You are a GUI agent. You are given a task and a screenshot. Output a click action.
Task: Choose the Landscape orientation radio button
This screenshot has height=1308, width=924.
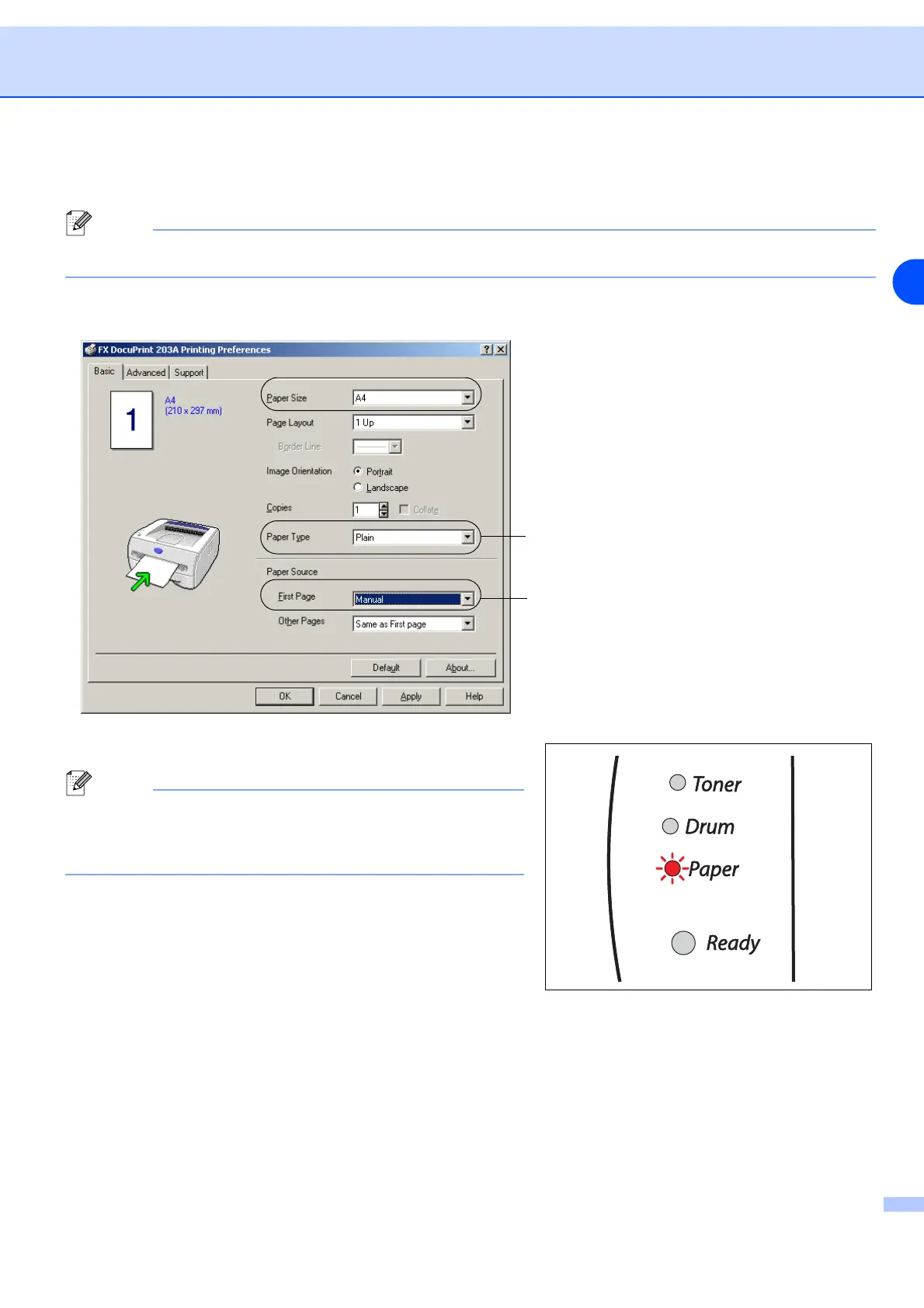click(x=357, y=488)
